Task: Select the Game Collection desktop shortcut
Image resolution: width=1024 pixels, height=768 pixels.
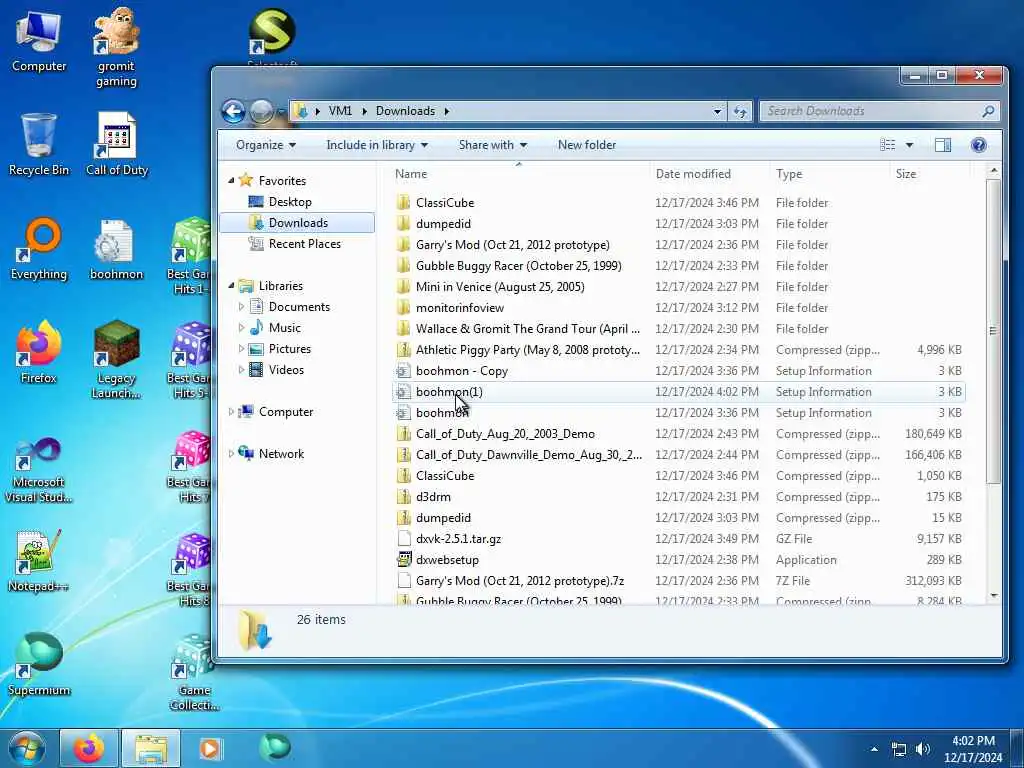Action: (193, 673)
